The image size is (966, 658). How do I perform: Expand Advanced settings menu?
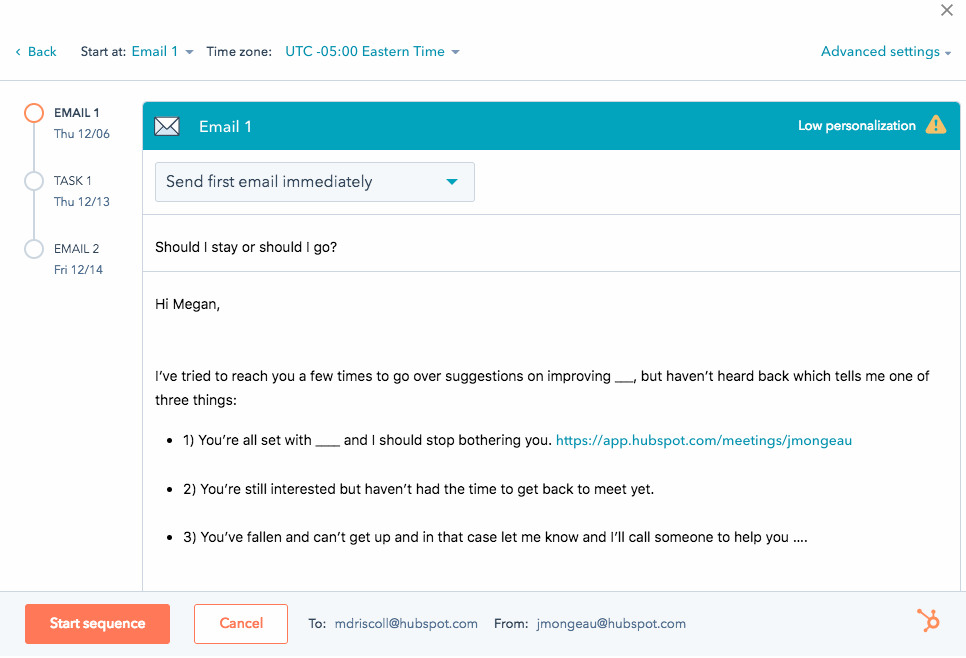[x=885, y=52]
